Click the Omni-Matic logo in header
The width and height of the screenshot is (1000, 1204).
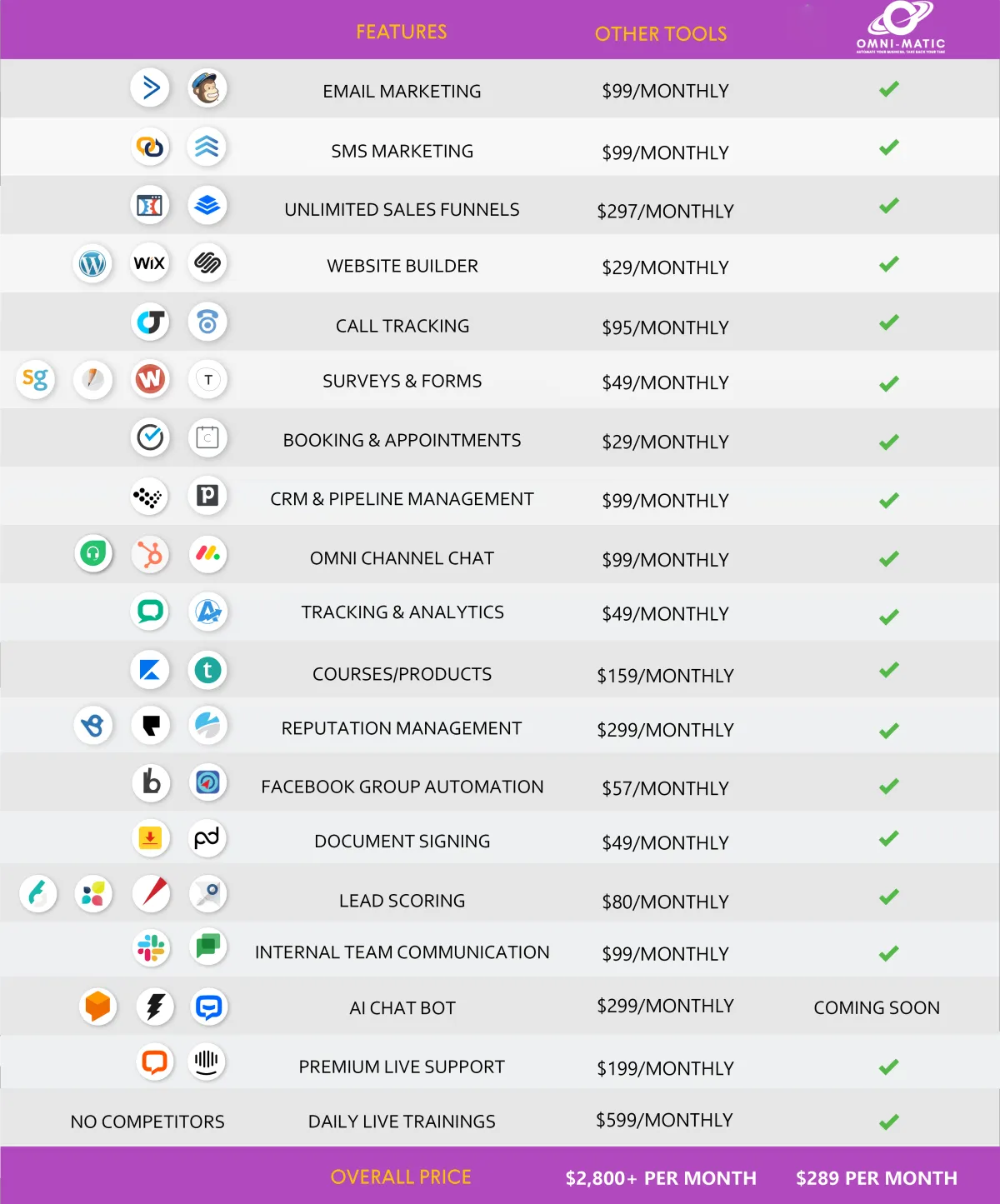901,27
